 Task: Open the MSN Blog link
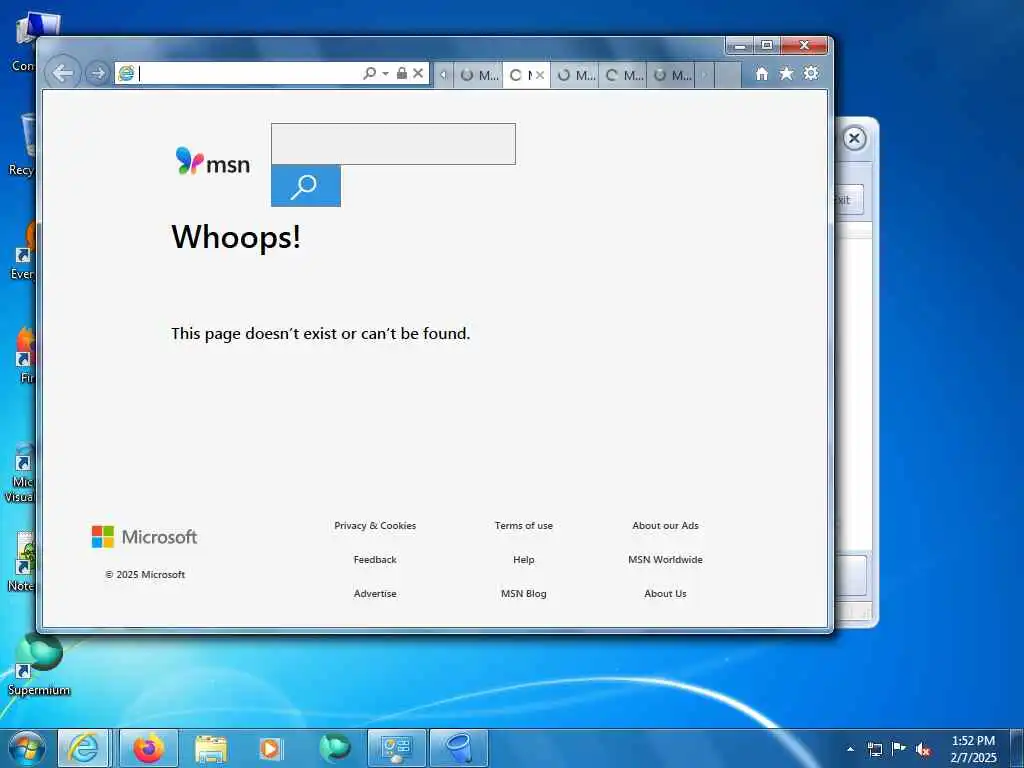click(x=524, y=594)
